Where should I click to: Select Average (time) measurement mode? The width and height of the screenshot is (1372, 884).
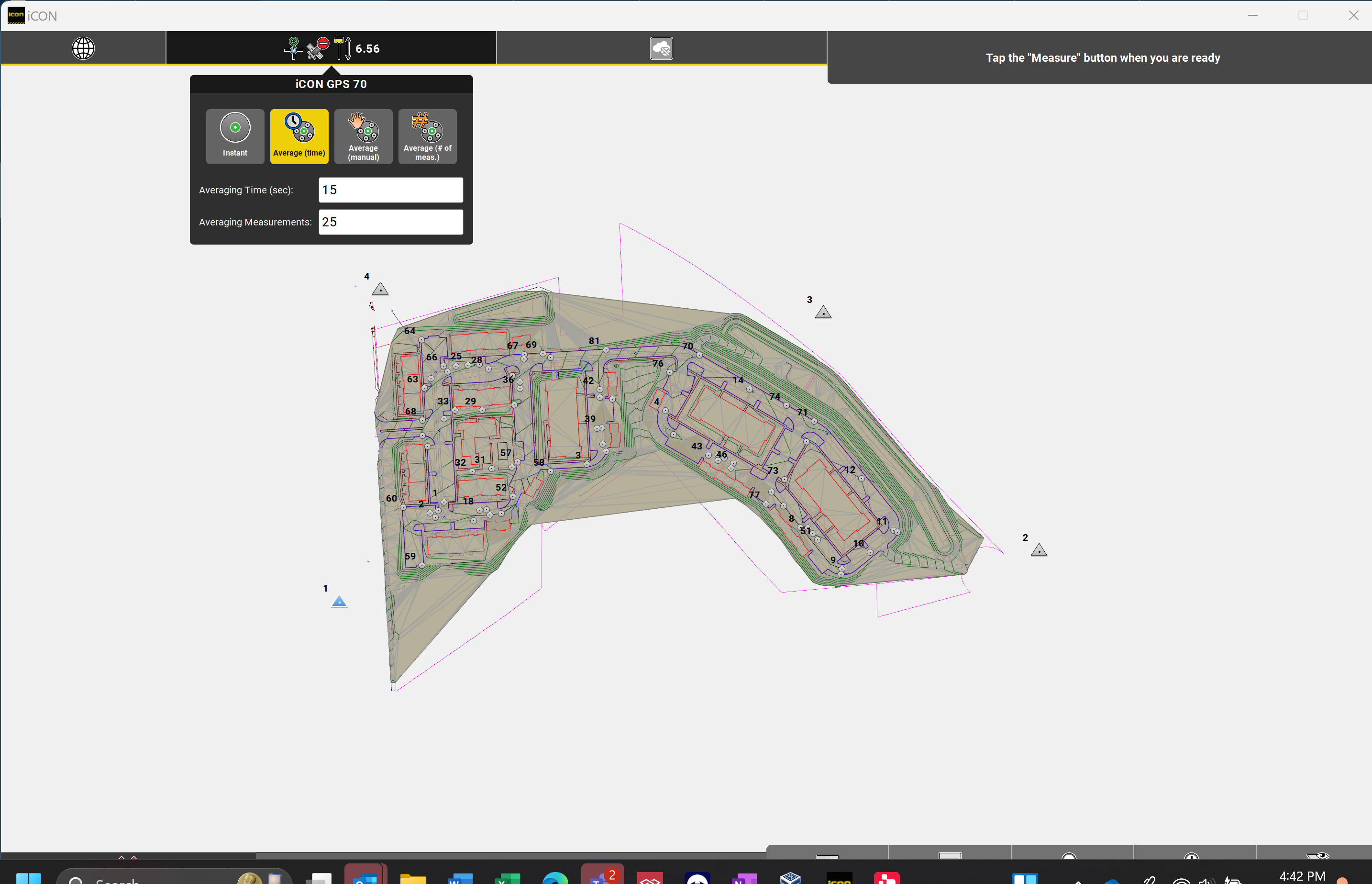coord(299,136)
